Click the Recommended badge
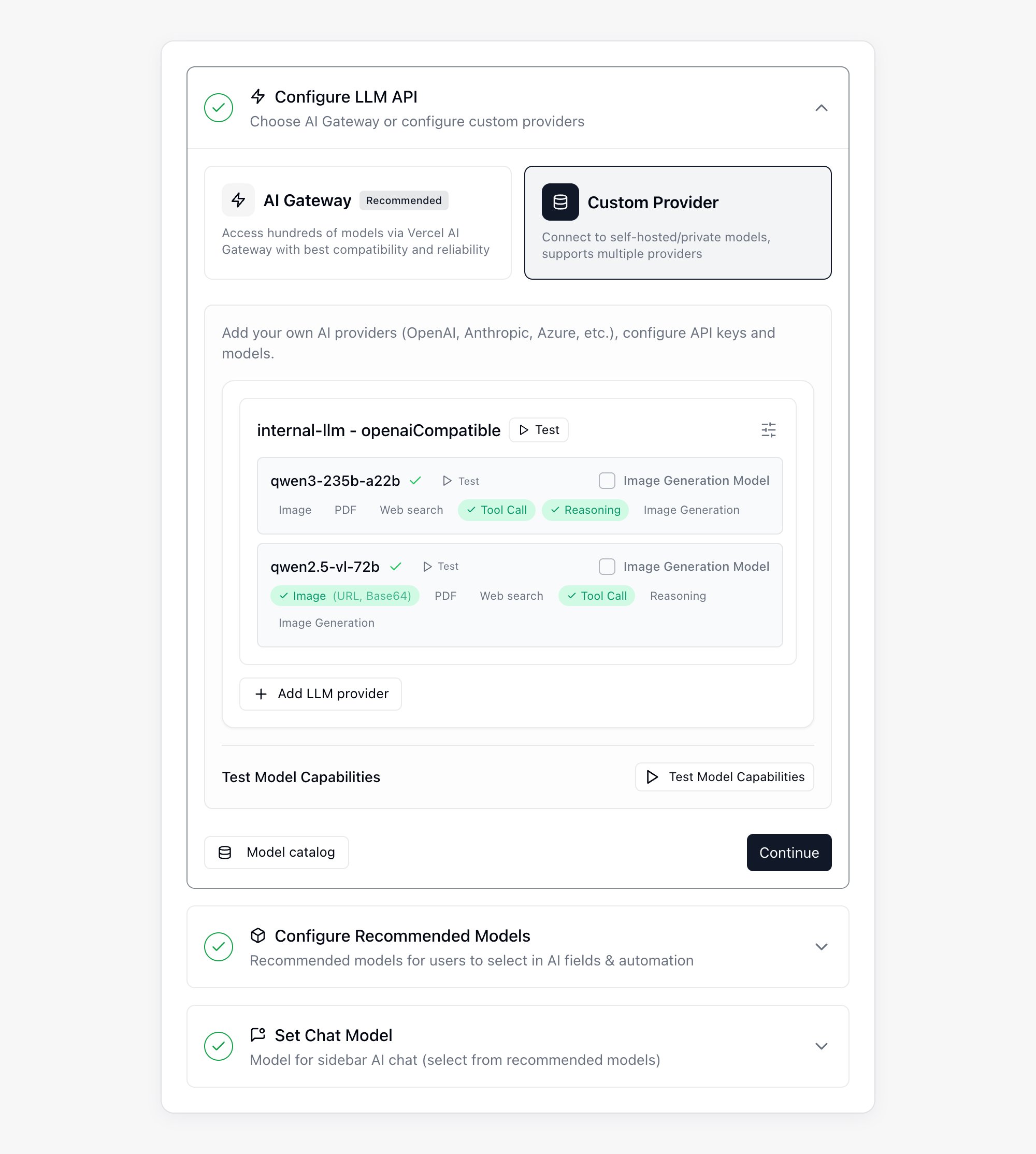This screenshot has height=1154, width=1036. pos(404,200)
